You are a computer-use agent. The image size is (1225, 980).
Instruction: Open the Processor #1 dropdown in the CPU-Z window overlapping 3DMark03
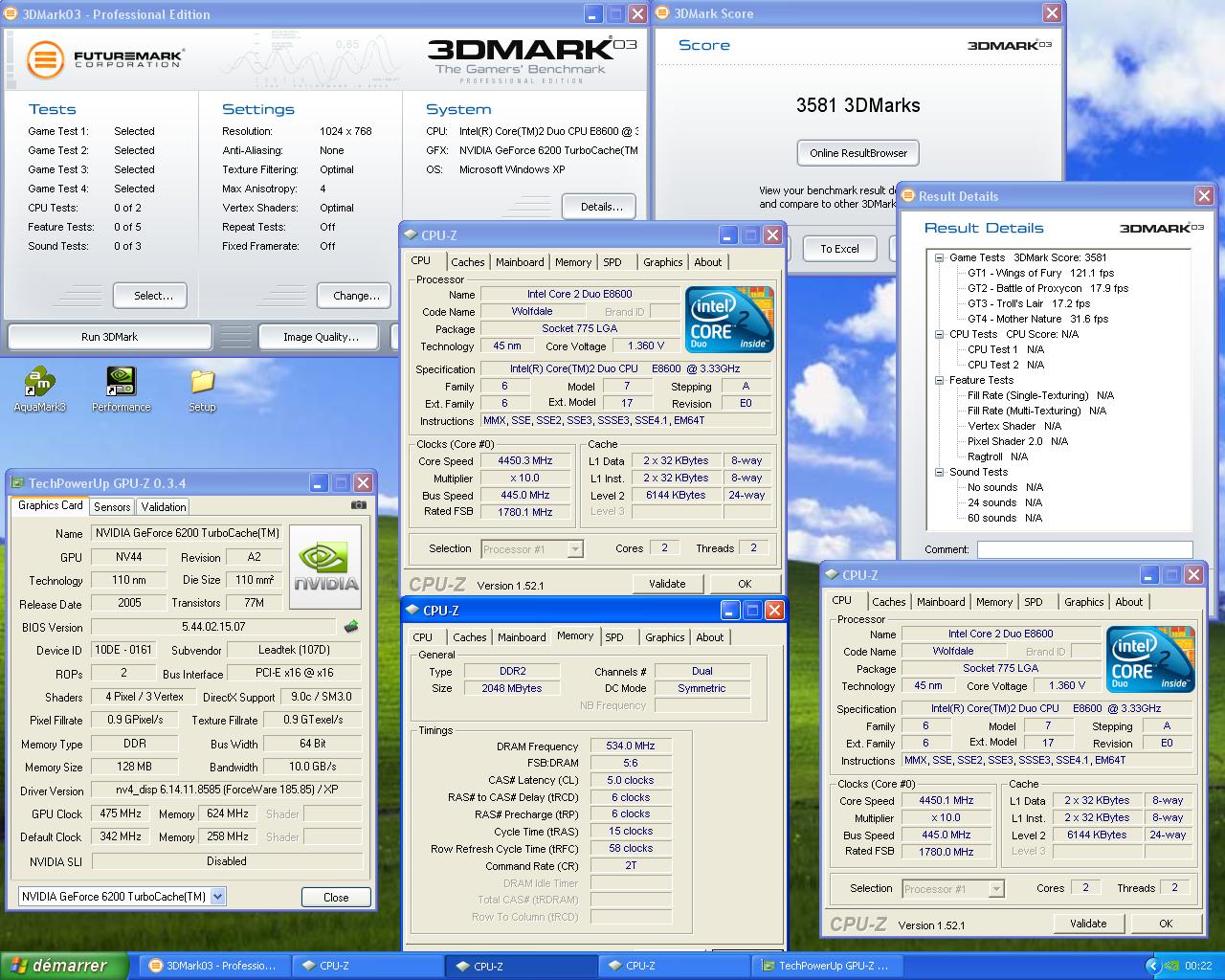tap(575, 549)
